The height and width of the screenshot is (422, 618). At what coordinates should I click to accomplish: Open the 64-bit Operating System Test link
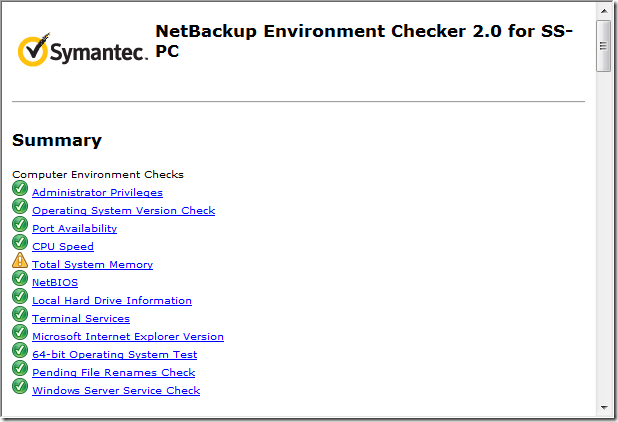click(x=114, y=355)
